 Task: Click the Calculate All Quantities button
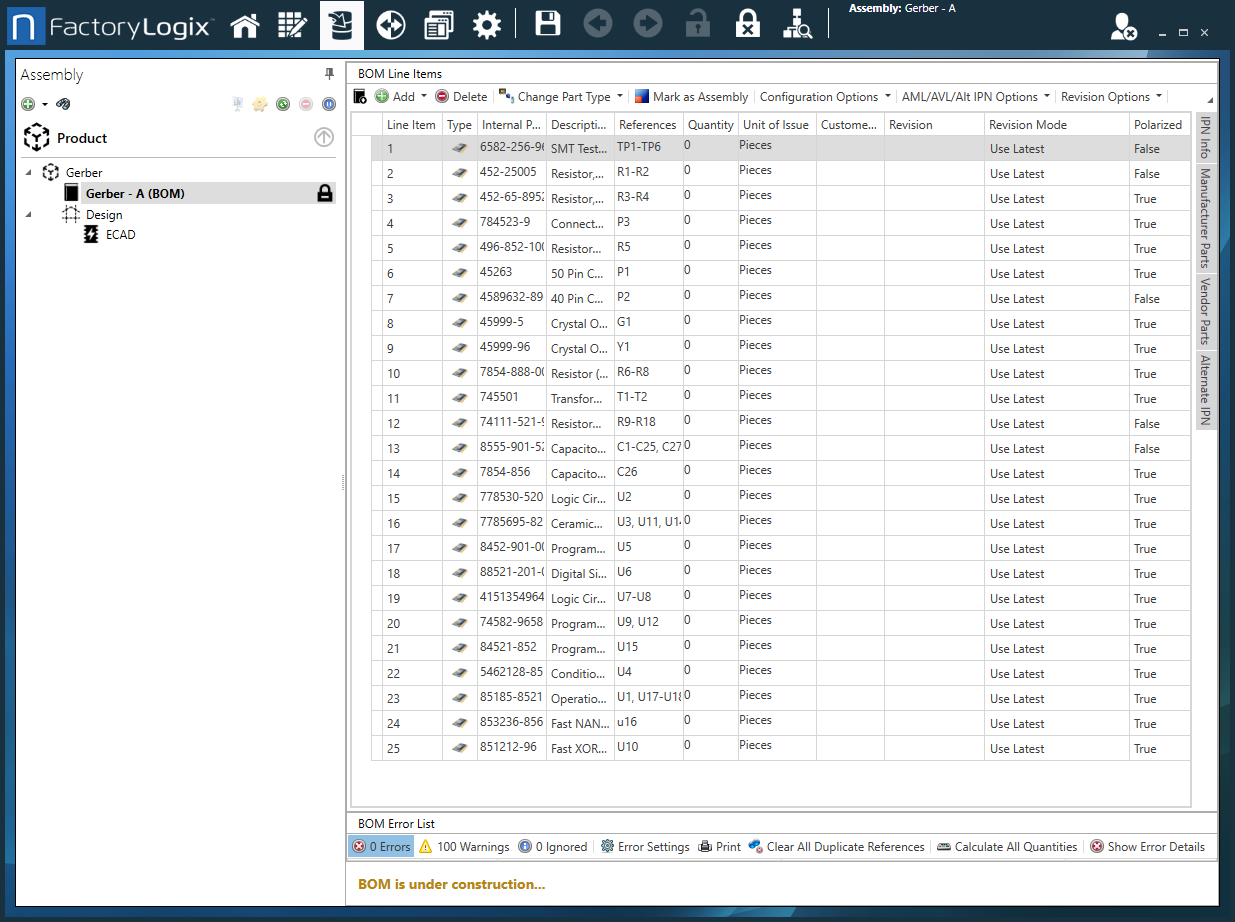click(1007, 847)
